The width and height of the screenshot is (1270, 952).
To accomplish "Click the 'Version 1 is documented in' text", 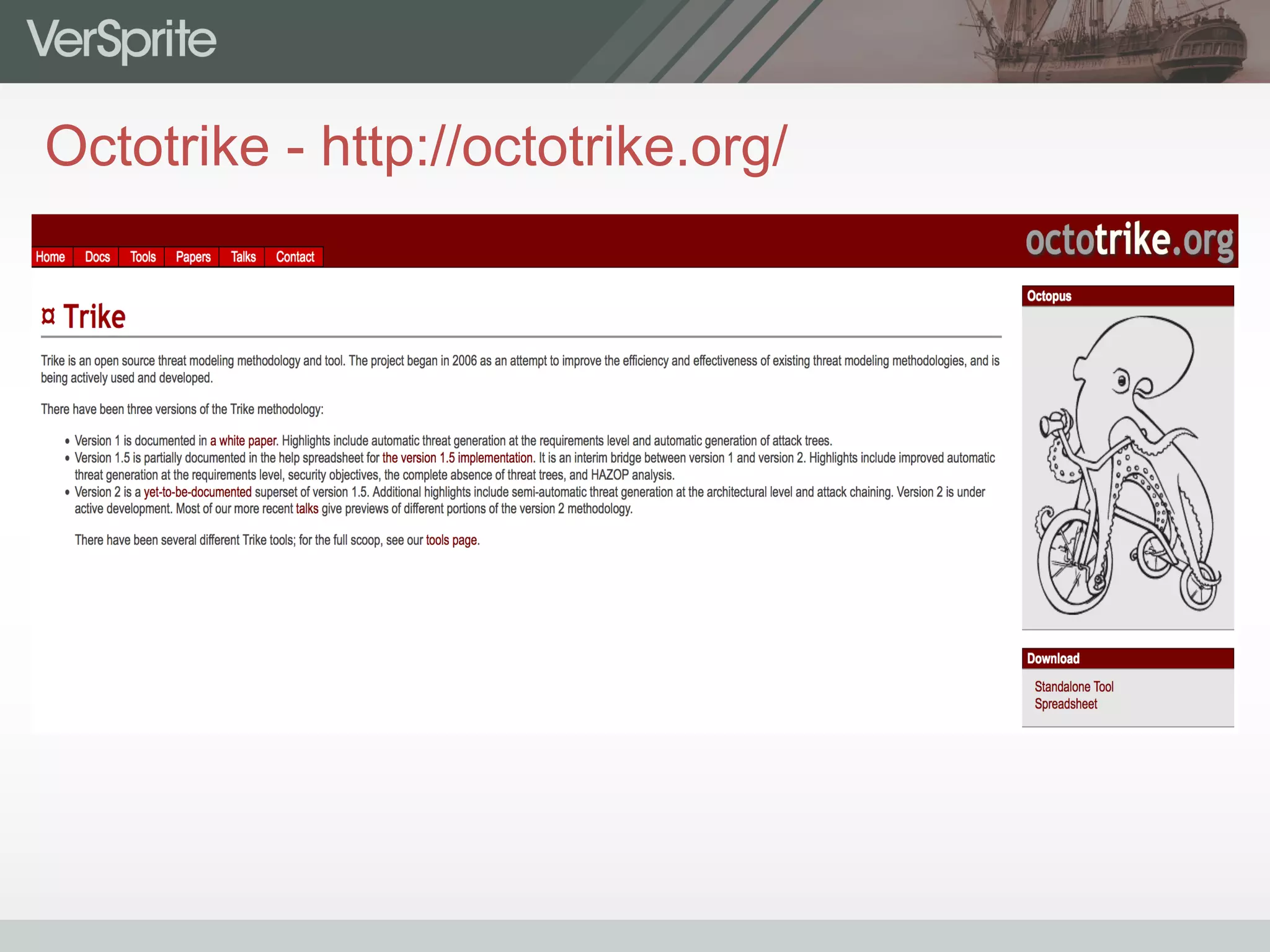I will click(x=141, y=441).
